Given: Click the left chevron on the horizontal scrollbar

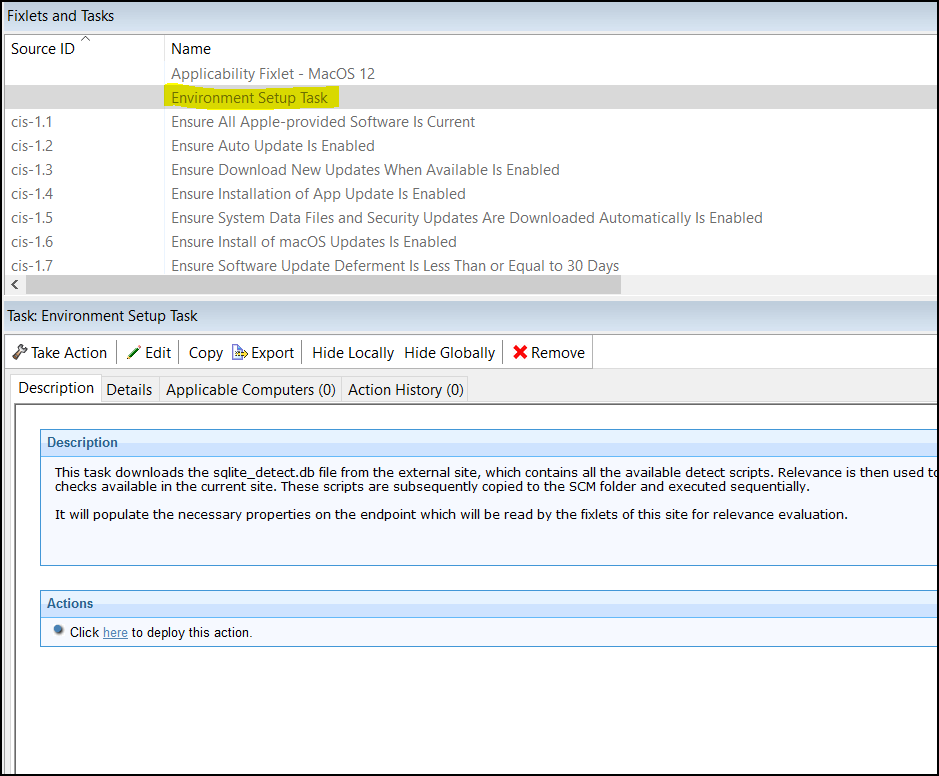Looking at the screenshot, I should coord(14,285).
